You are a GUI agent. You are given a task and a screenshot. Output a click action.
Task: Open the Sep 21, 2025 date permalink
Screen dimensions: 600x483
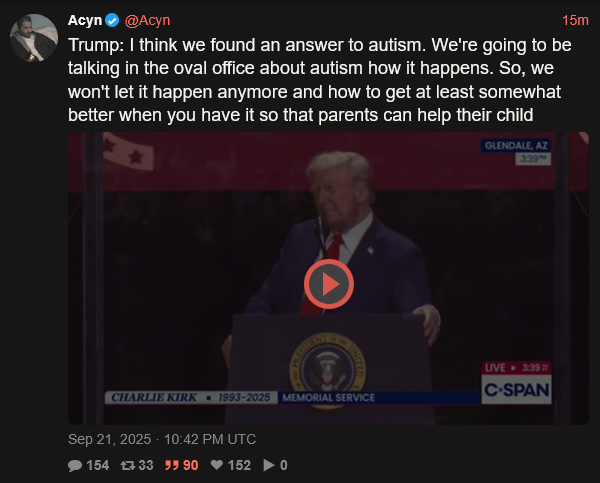coord(109,439)
